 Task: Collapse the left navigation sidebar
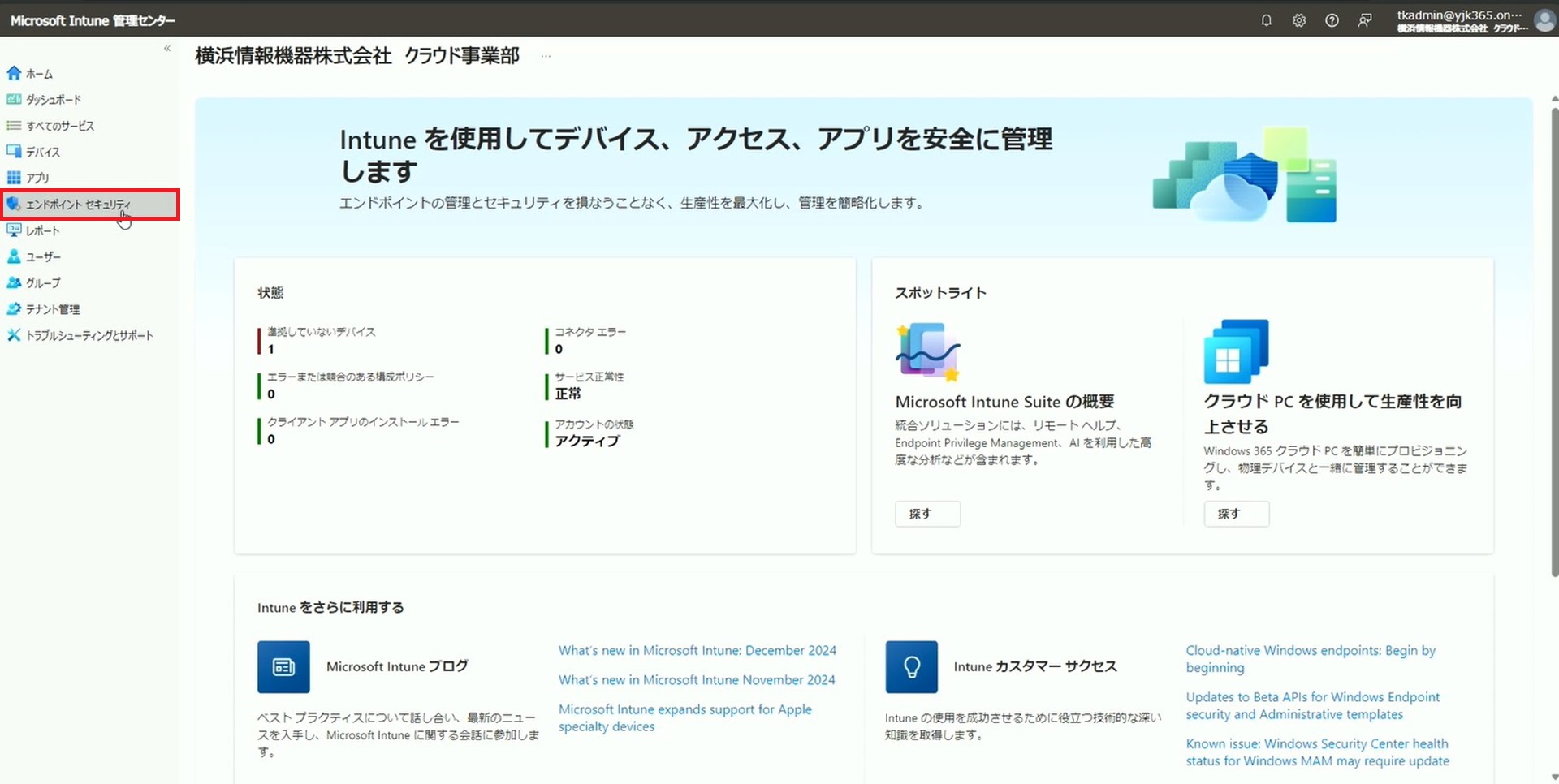pyautogui.click(x=167, y=49)
